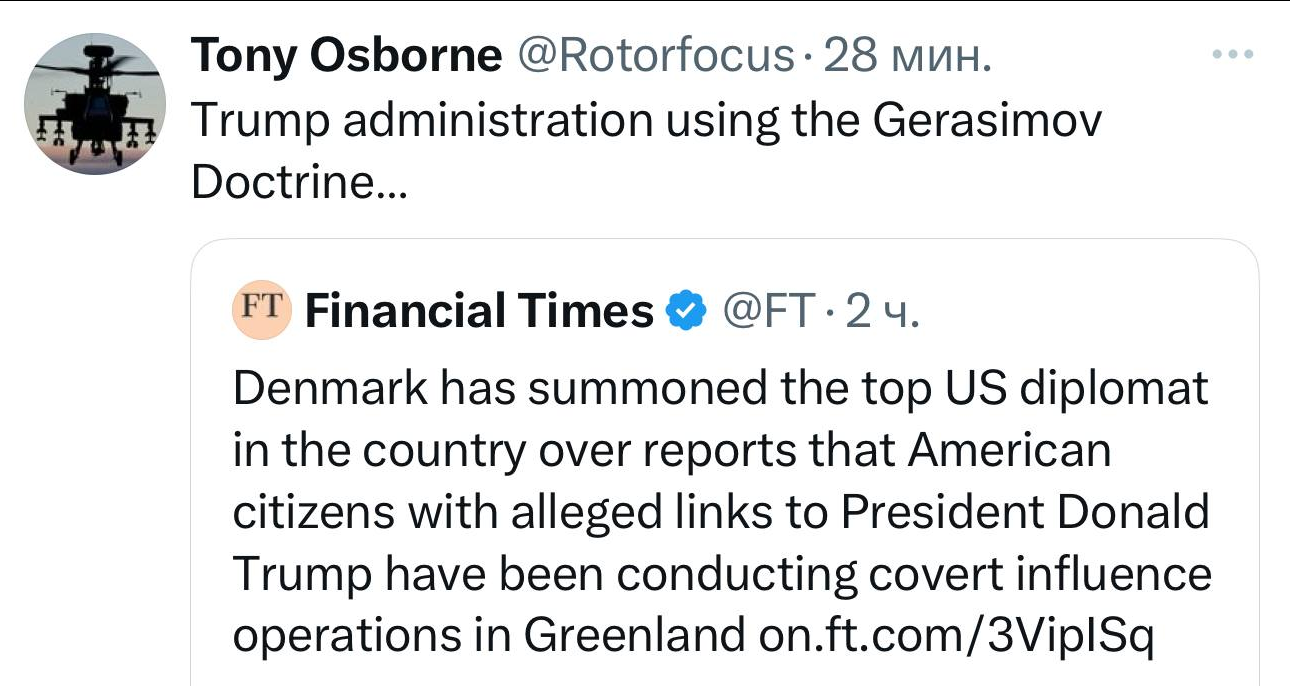Open the Financial Times account name
1290x686 pixels.
(x=479, y=311)
